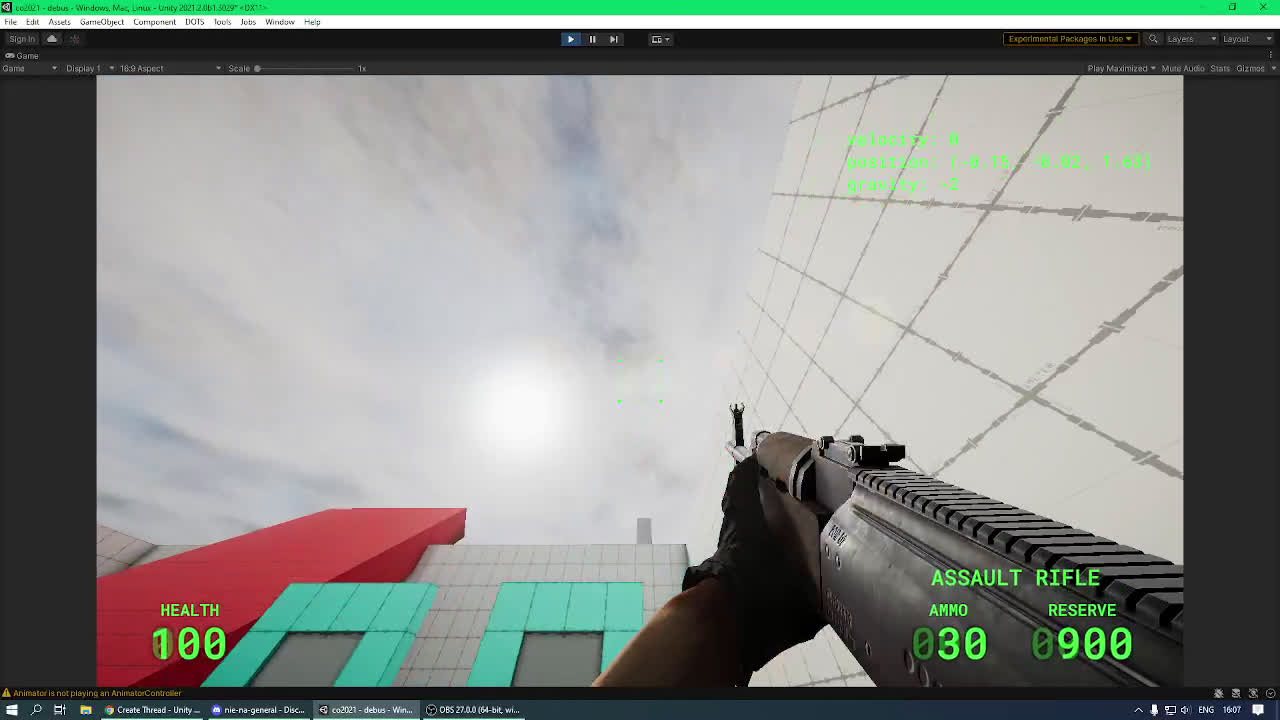Click the Step frame button
1280x720 pixels.
click(614, 39)
